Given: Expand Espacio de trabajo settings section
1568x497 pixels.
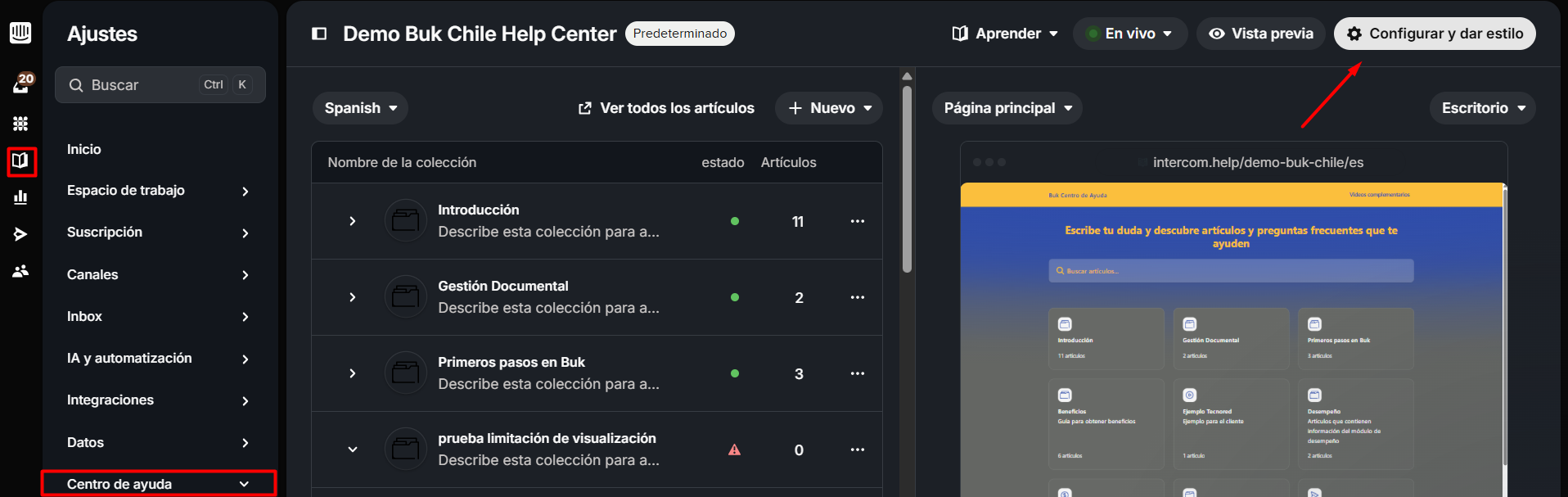Looking at the screenshot, I should (159, 191).
